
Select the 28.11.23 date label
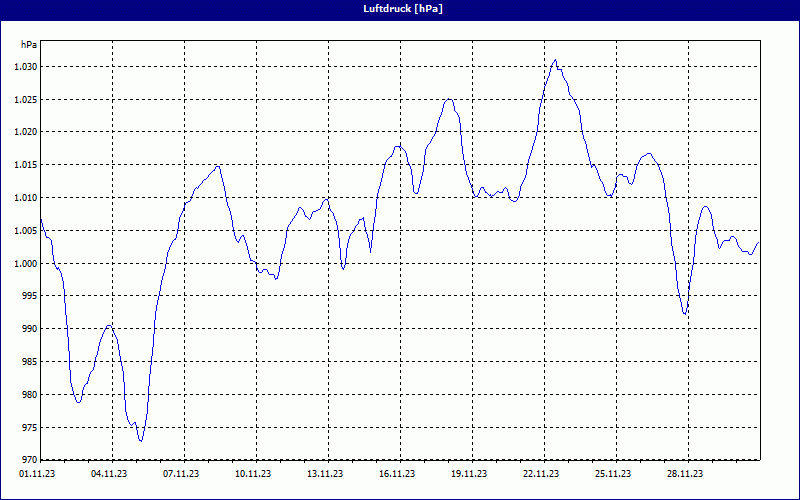tap(684, 474)
